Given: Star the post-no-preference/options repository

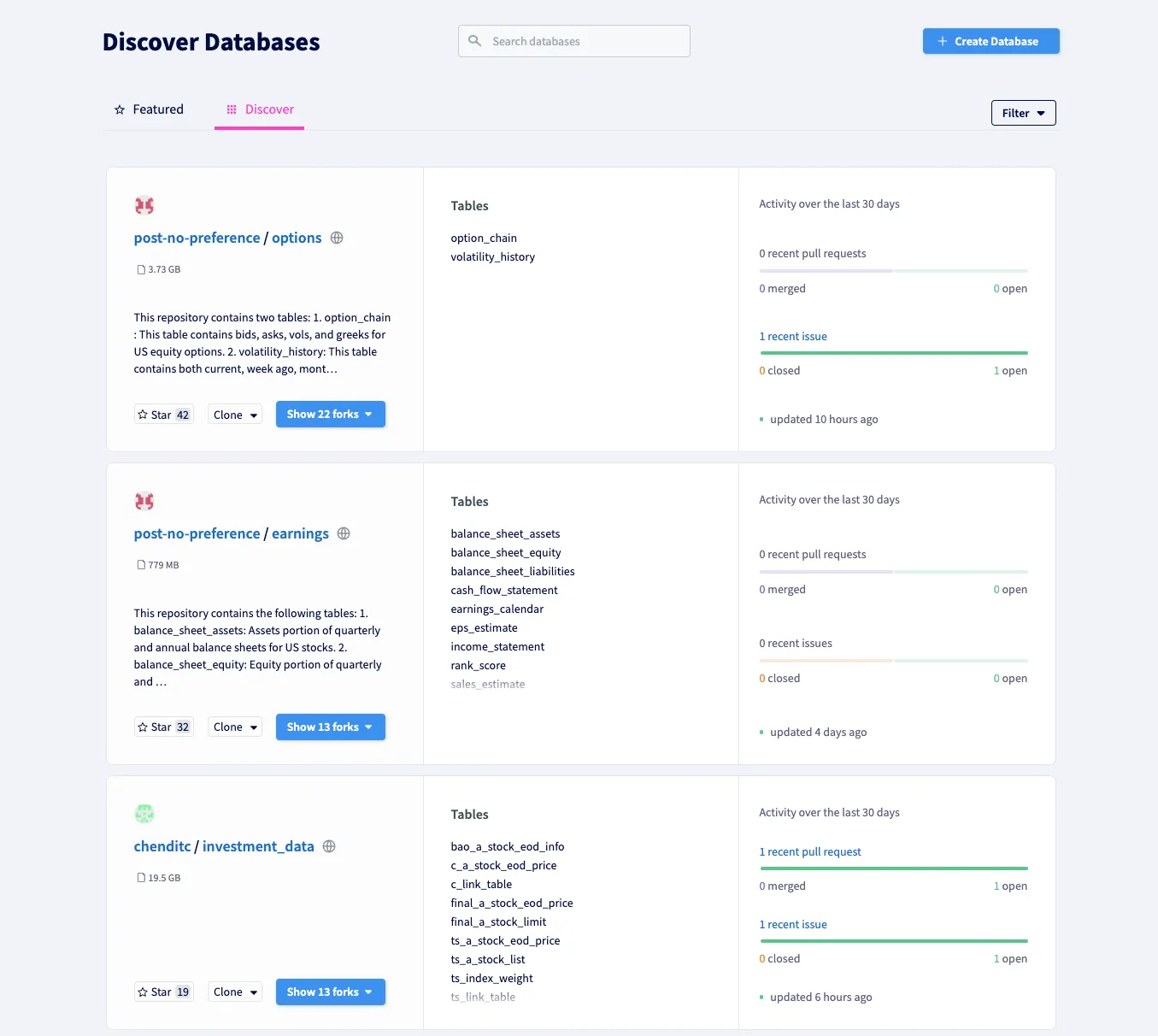Looking at the screenshot, I should click(163, 414).
